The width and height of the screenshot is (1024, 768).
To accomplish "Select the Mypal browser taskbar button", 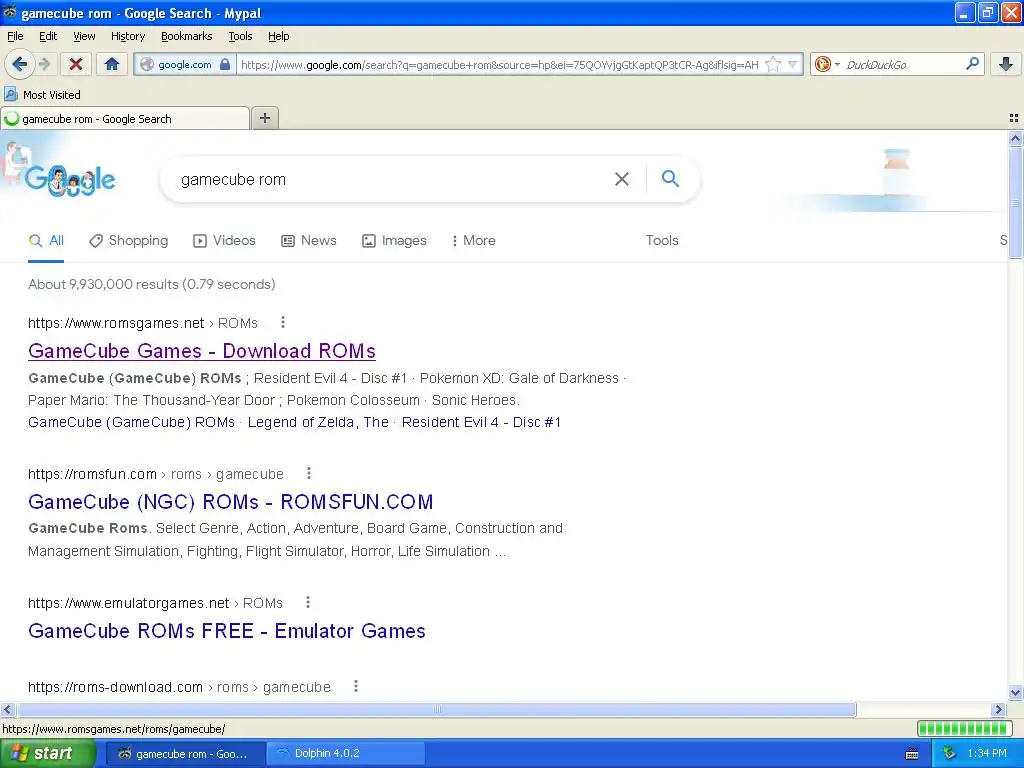I will point(187,754).
